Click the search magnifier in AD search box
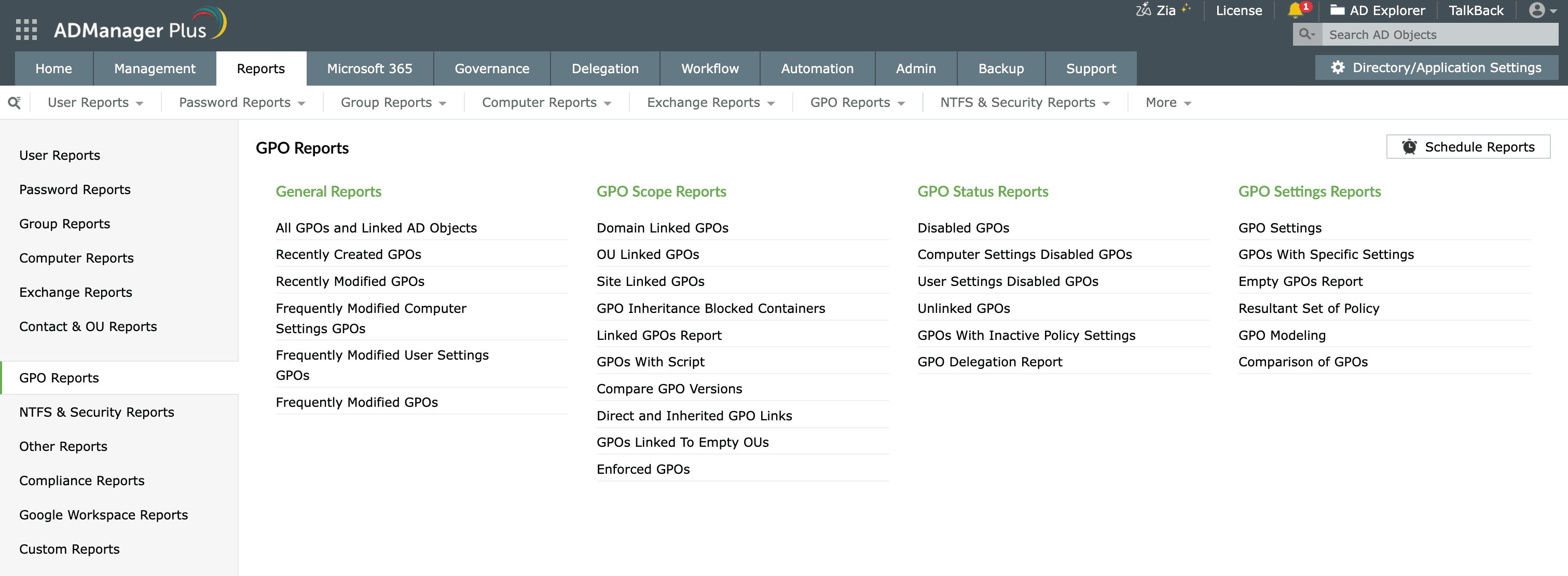This screenshot has height=576, width=1568. tap(1306, 35)
